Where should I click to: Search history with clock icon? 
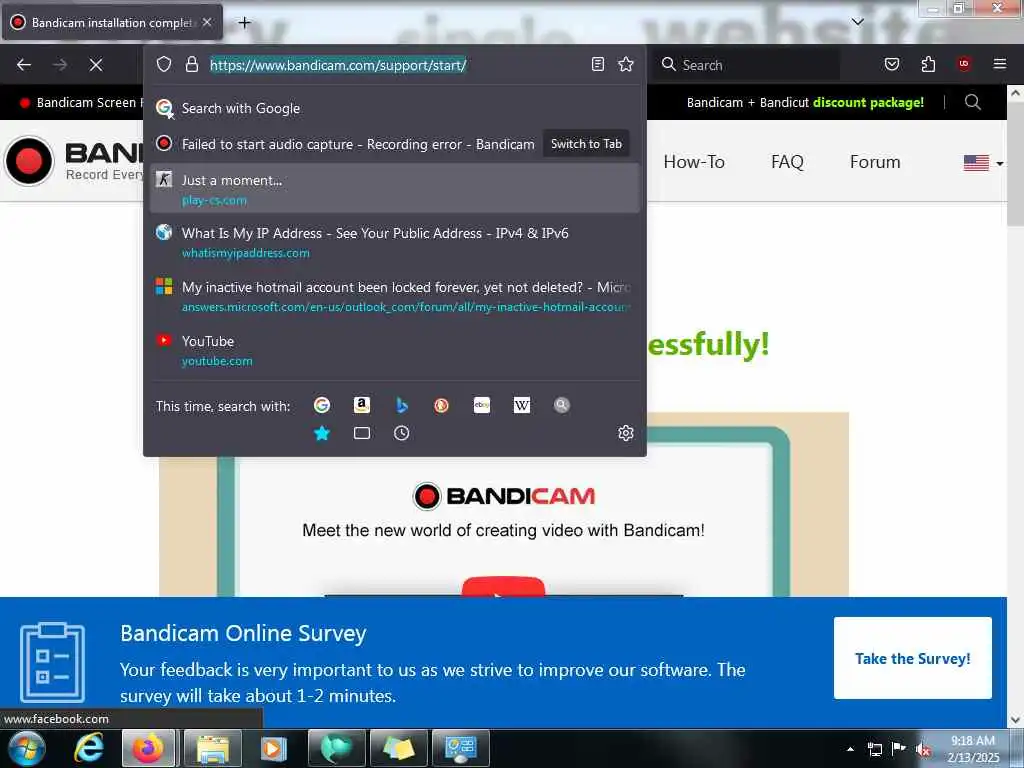click(x=402, y=433)
